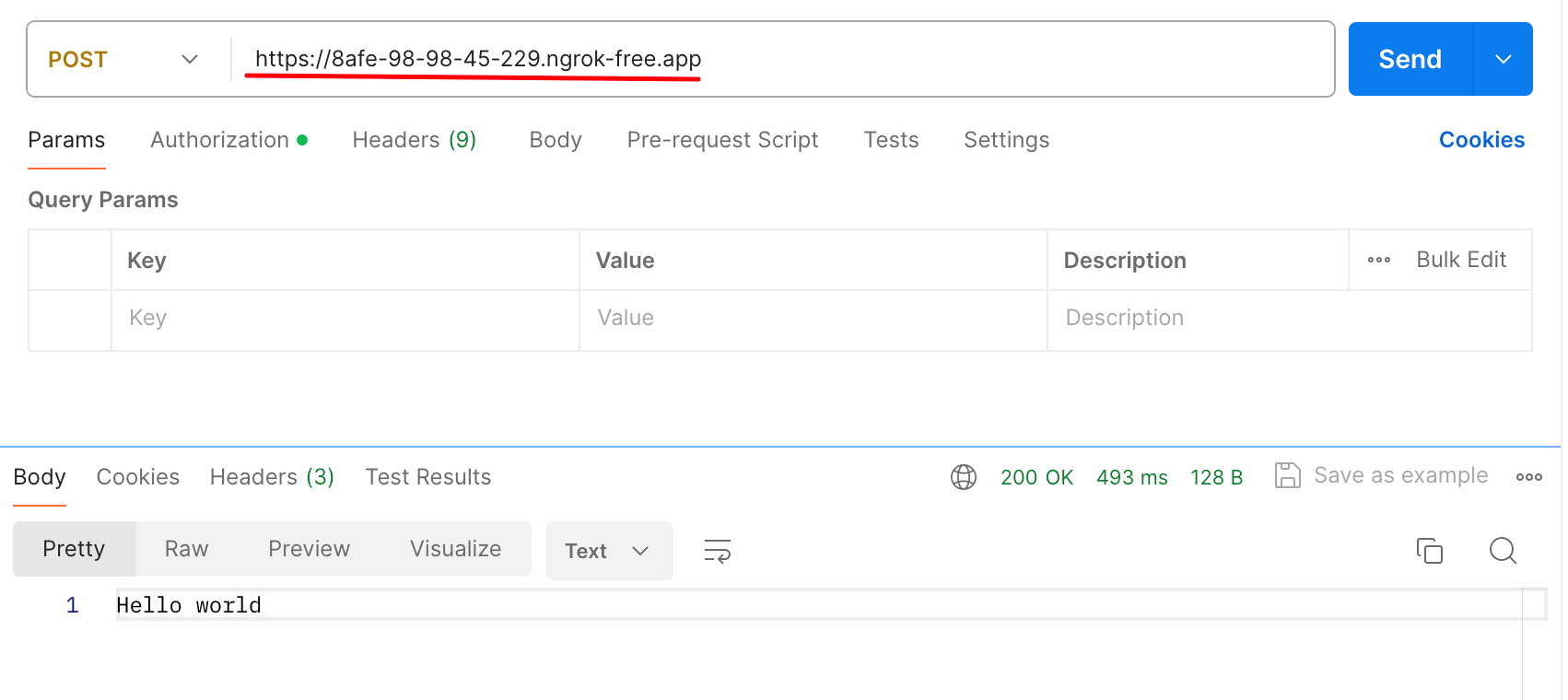Expand the POST method dropdown
Screen dimensions: 1568x700
click(x=123, y=59)
